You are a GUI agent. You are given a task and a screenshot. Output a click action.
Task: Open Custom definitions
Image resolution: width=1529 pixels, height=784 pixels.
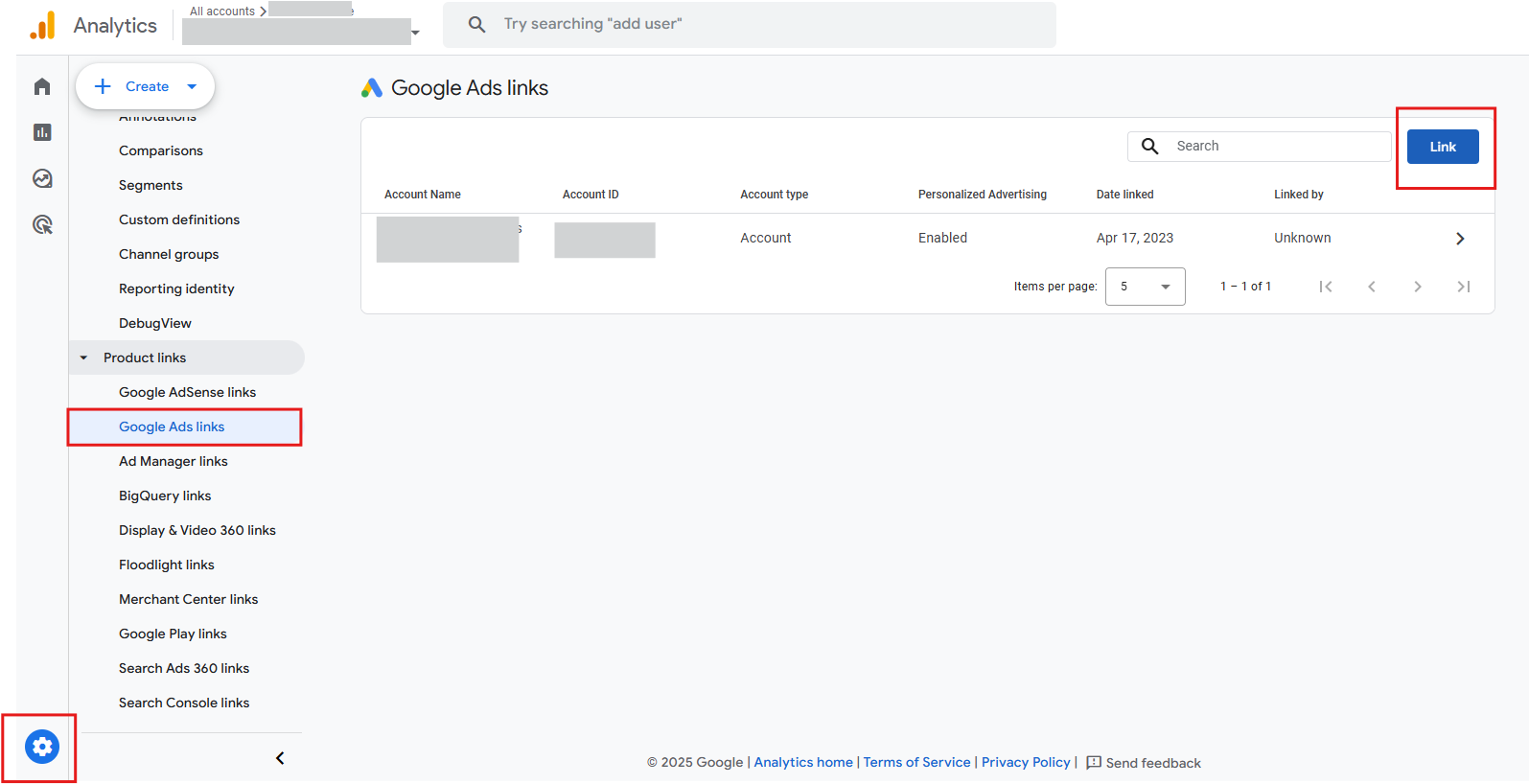(x=179, y=219)
